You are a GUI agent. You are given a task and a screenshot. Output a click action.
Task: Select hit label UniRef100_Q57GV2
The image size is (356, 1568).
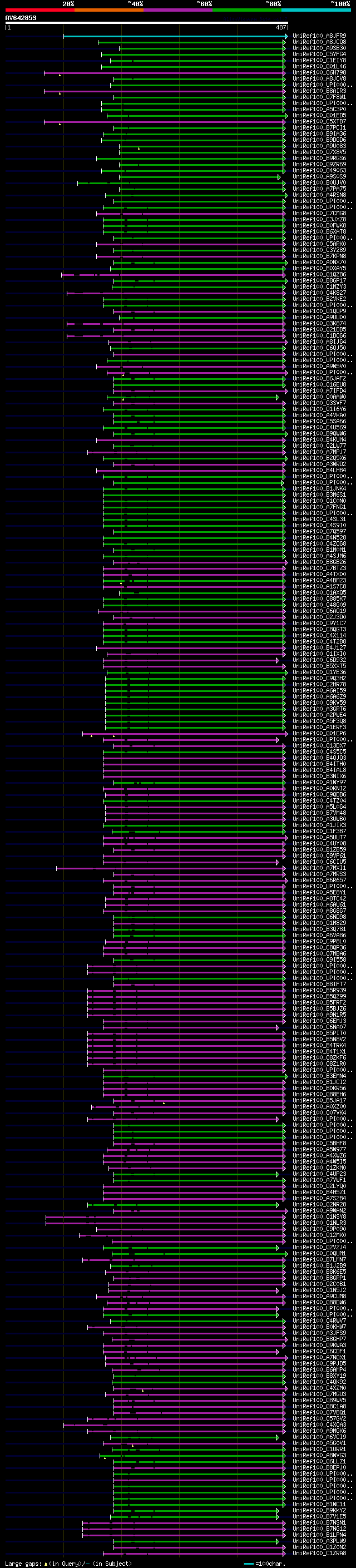[319, 1419]
